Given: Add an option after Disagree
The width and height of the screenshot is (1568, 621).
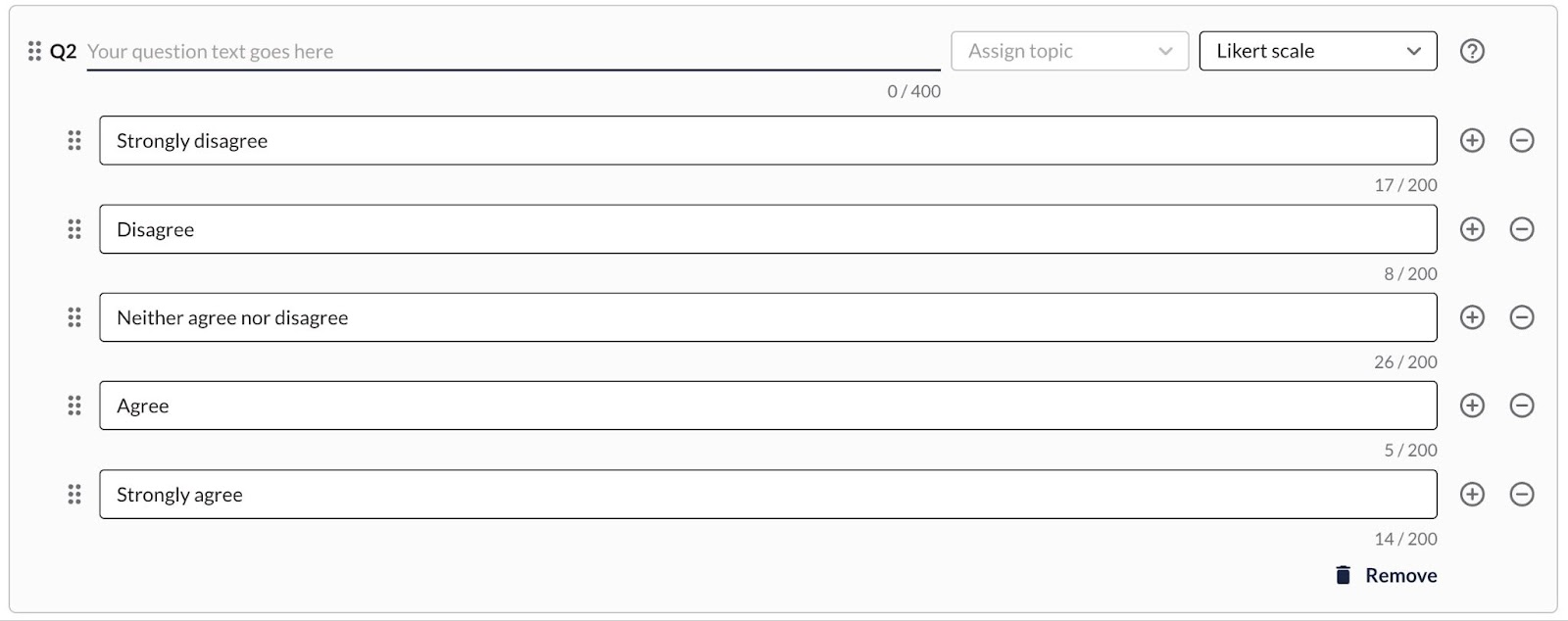Looking at the screenshot, I should pos(1472,229).
